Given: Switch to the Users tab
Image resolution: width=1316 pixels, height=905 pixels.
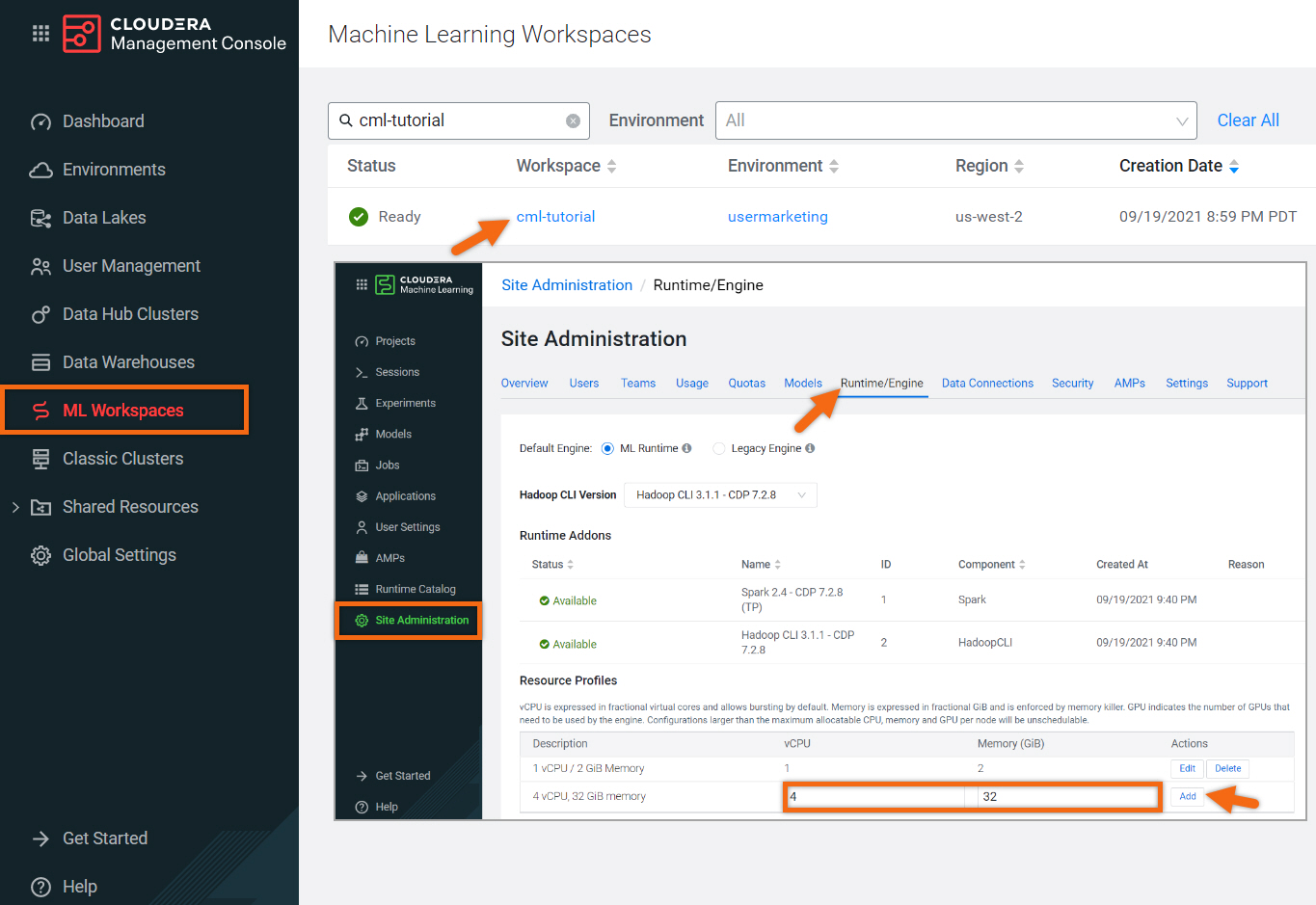Looking at the screenshot, I should (584, 384).
